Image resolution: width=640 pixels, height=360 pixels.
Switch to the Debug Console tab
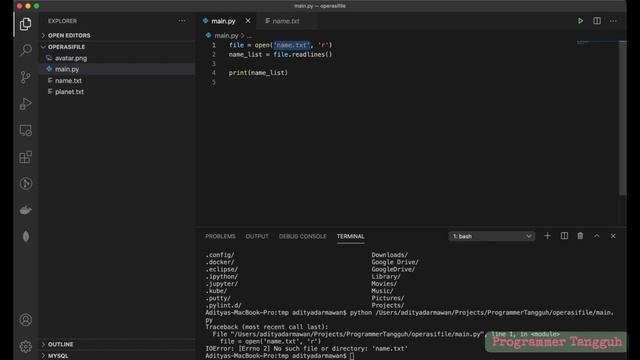click(x=302, y=236)
